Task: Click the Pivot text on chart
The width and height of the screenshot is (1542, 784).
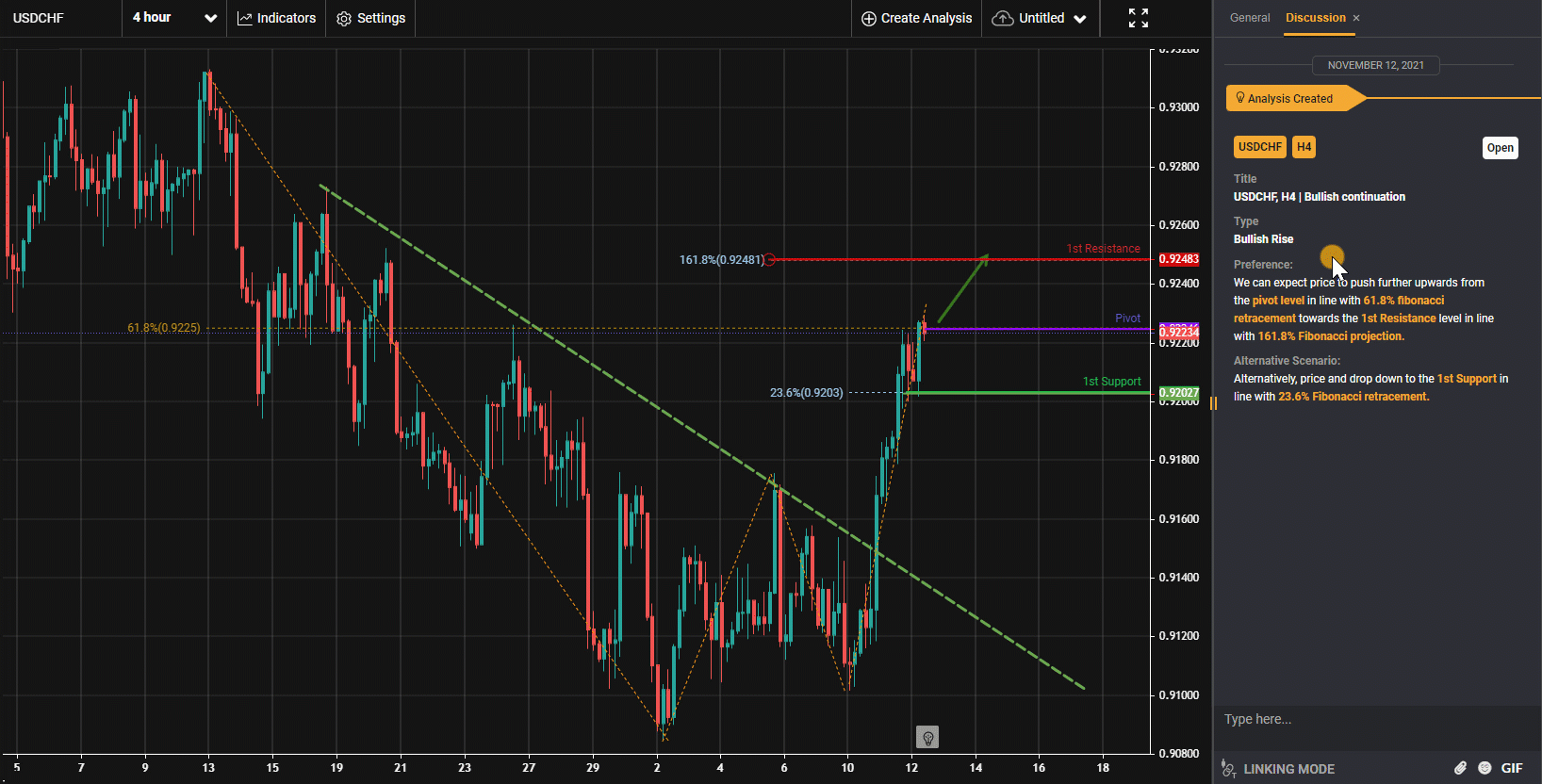Action: tap(1127, 318)
